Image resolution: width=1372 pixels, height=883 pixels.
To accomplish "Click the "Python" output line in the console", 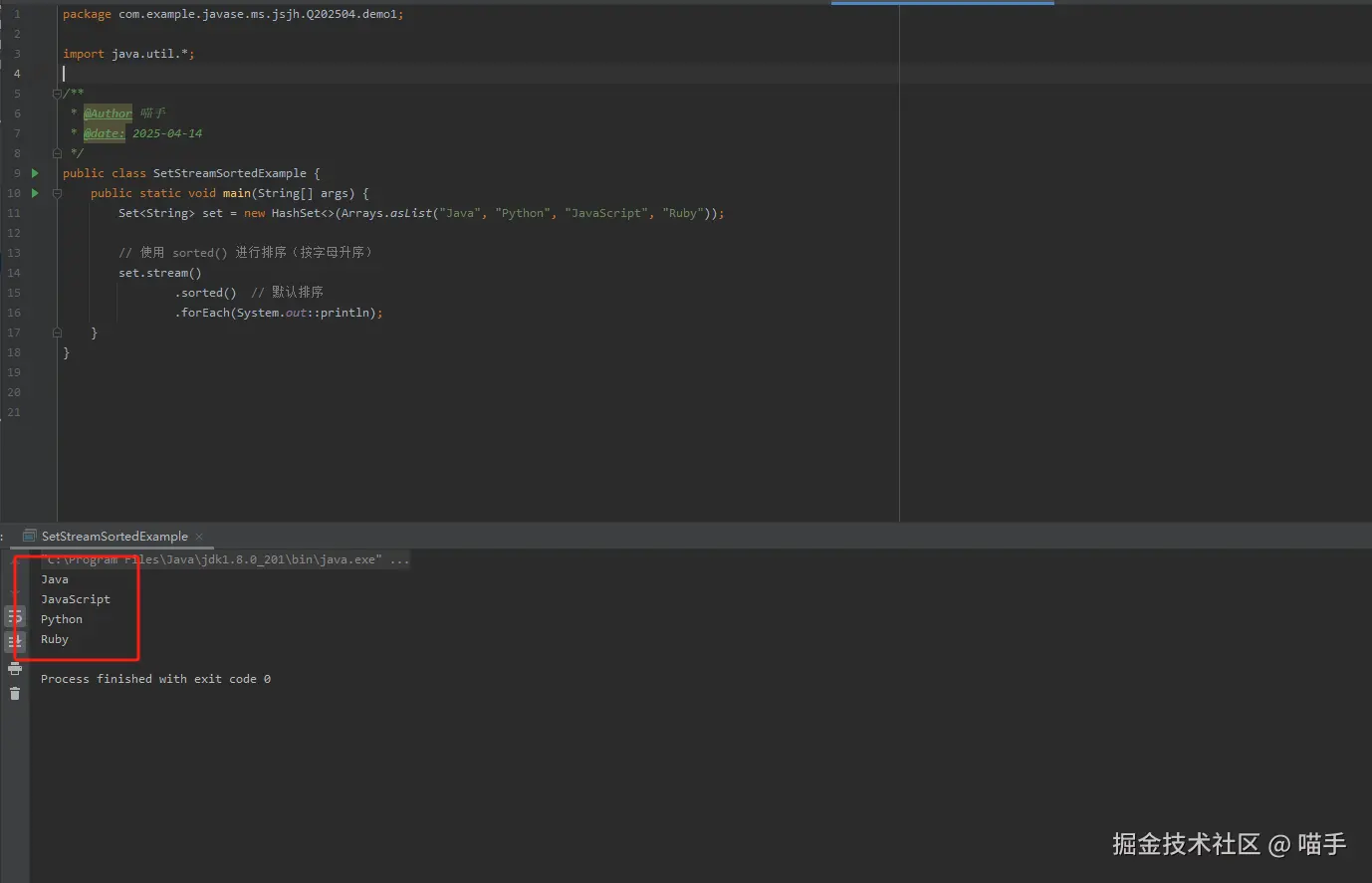I will (62, 619).
